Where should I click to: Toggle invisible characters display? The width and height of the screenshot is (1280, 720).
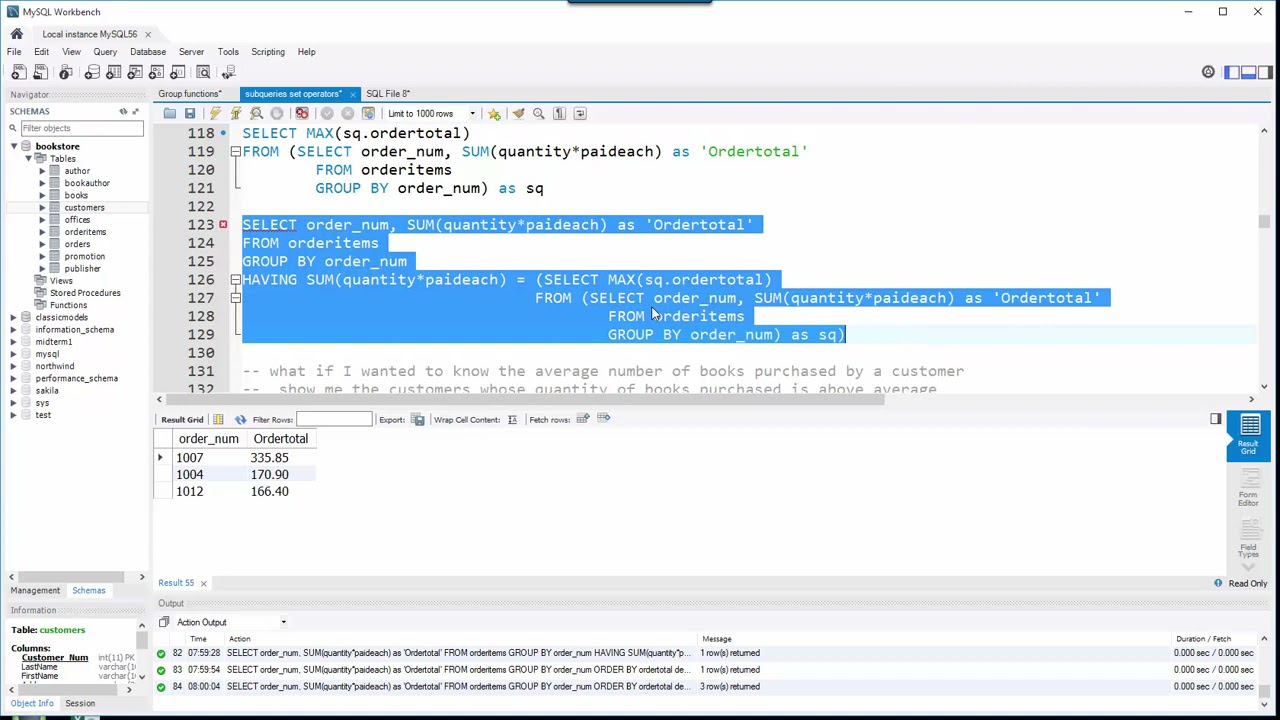(559, 113)
